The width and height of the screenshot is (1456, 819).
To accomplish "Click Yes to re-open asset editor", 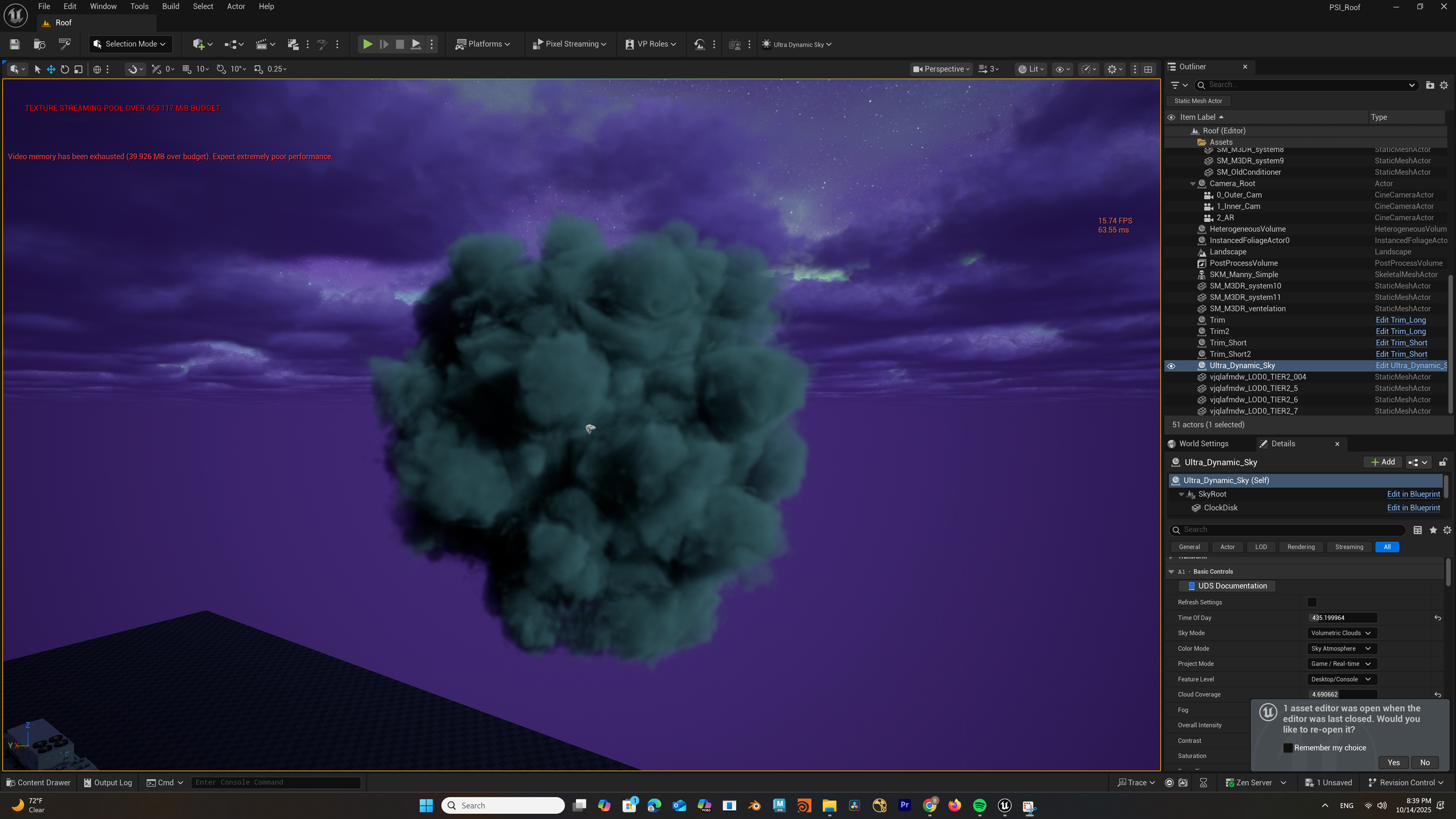I will [x=1393, y=762].
